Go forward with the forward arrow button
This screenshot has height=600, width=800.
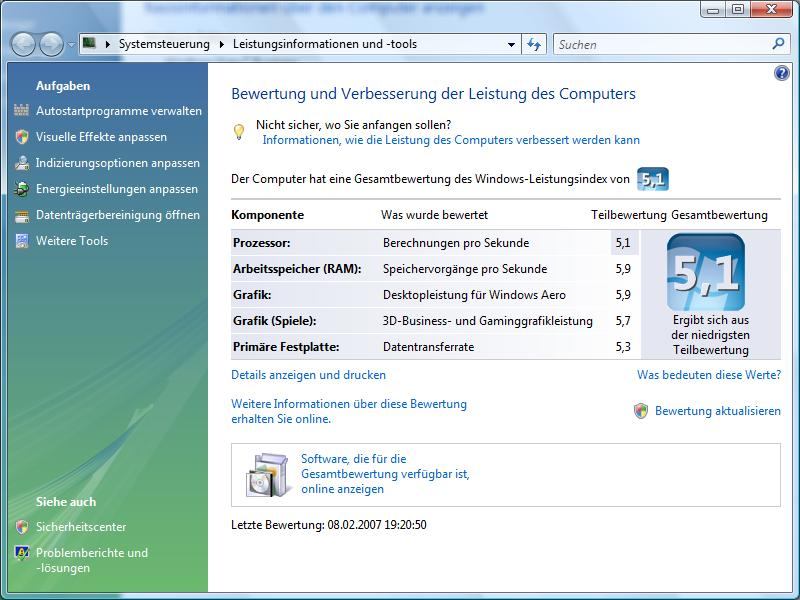(52, 44)
